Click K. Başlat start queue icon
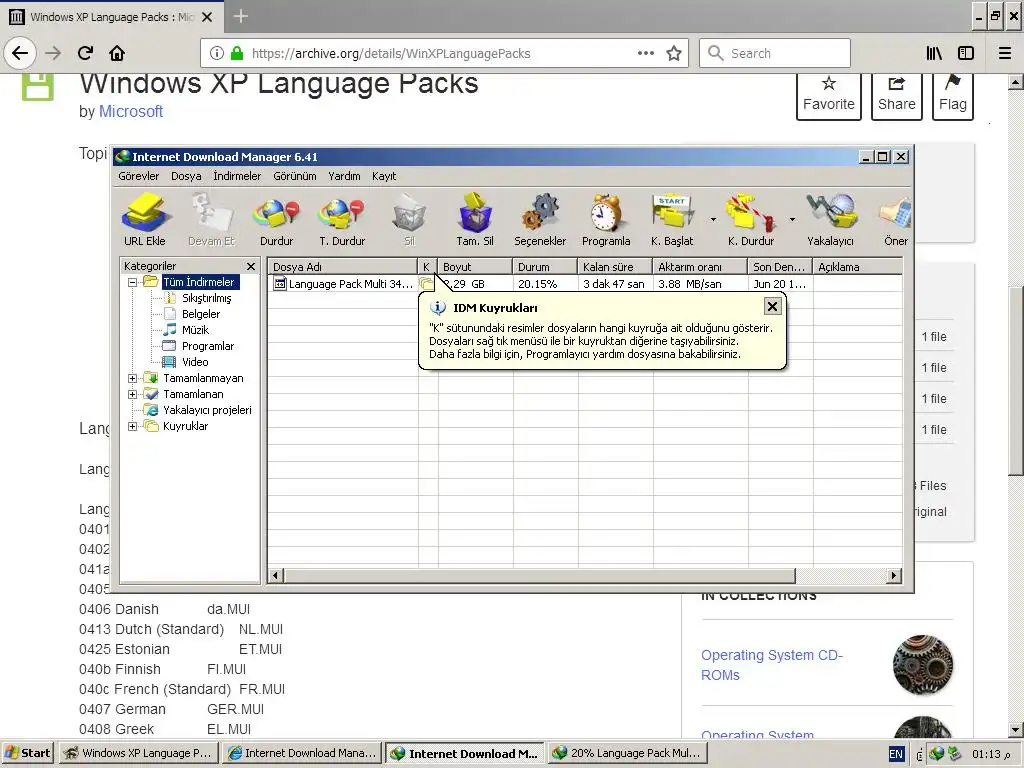The width and height of the screenshot is (1024, 768). coord(672,219)
